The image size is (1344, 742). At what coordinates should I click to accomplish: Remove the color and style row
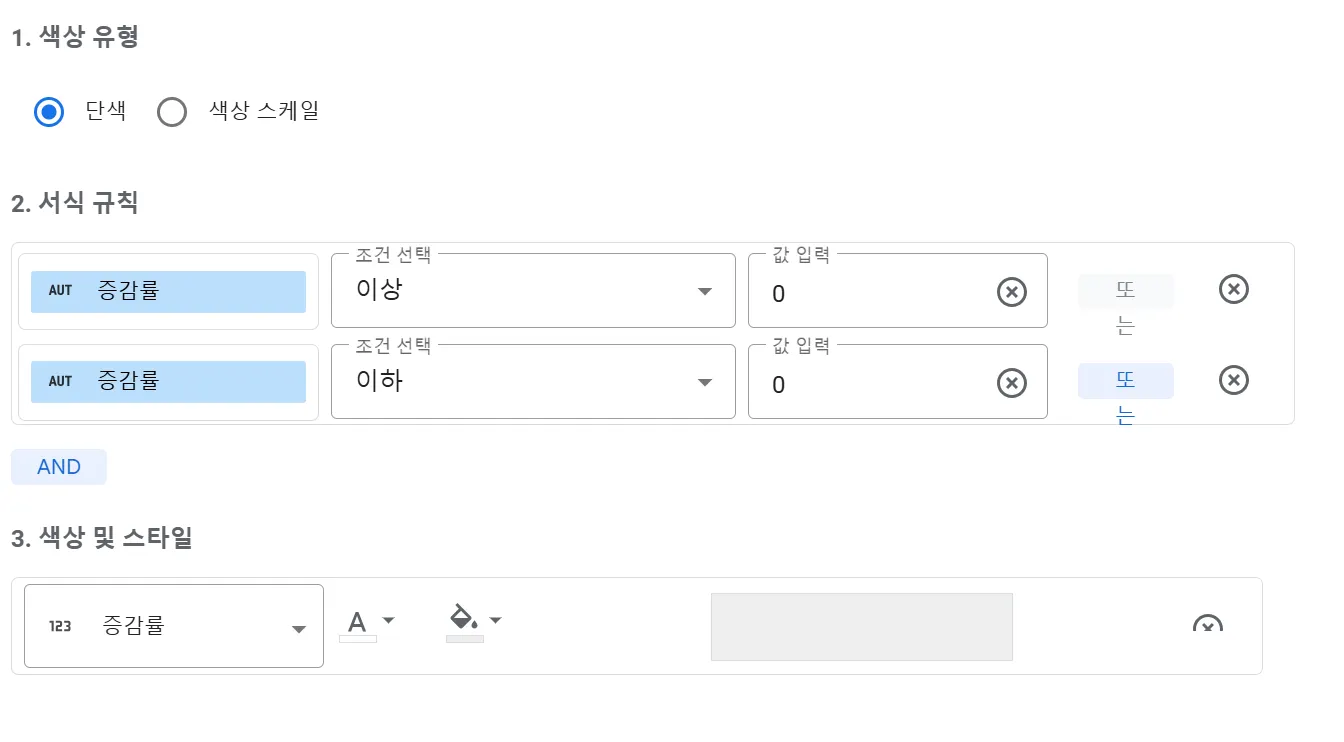1208,626
